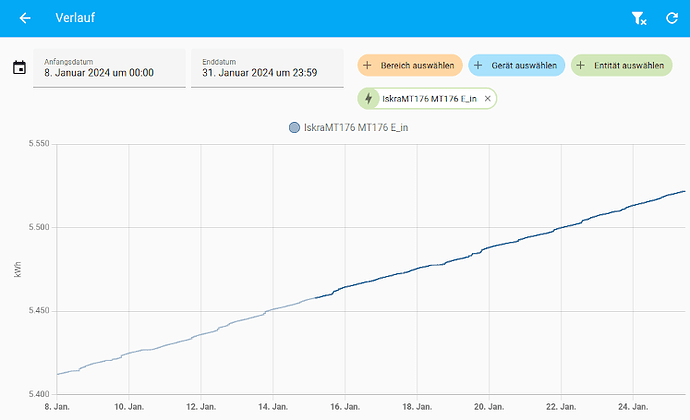The width and height of the screenshot is (690, 420).
Task: Click the IskraMT176 MT176 E_in chip label
Action: pyautogui.click(x=430, y=99)
